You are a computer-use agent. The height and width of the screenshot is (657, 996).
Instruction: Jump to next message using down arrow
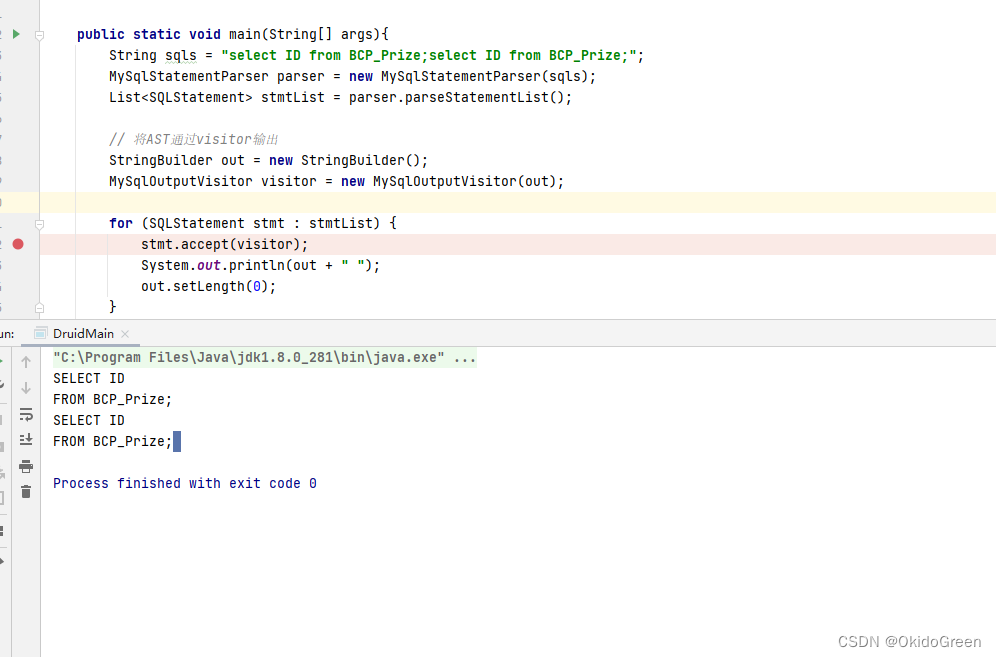[x=26, y=389]
